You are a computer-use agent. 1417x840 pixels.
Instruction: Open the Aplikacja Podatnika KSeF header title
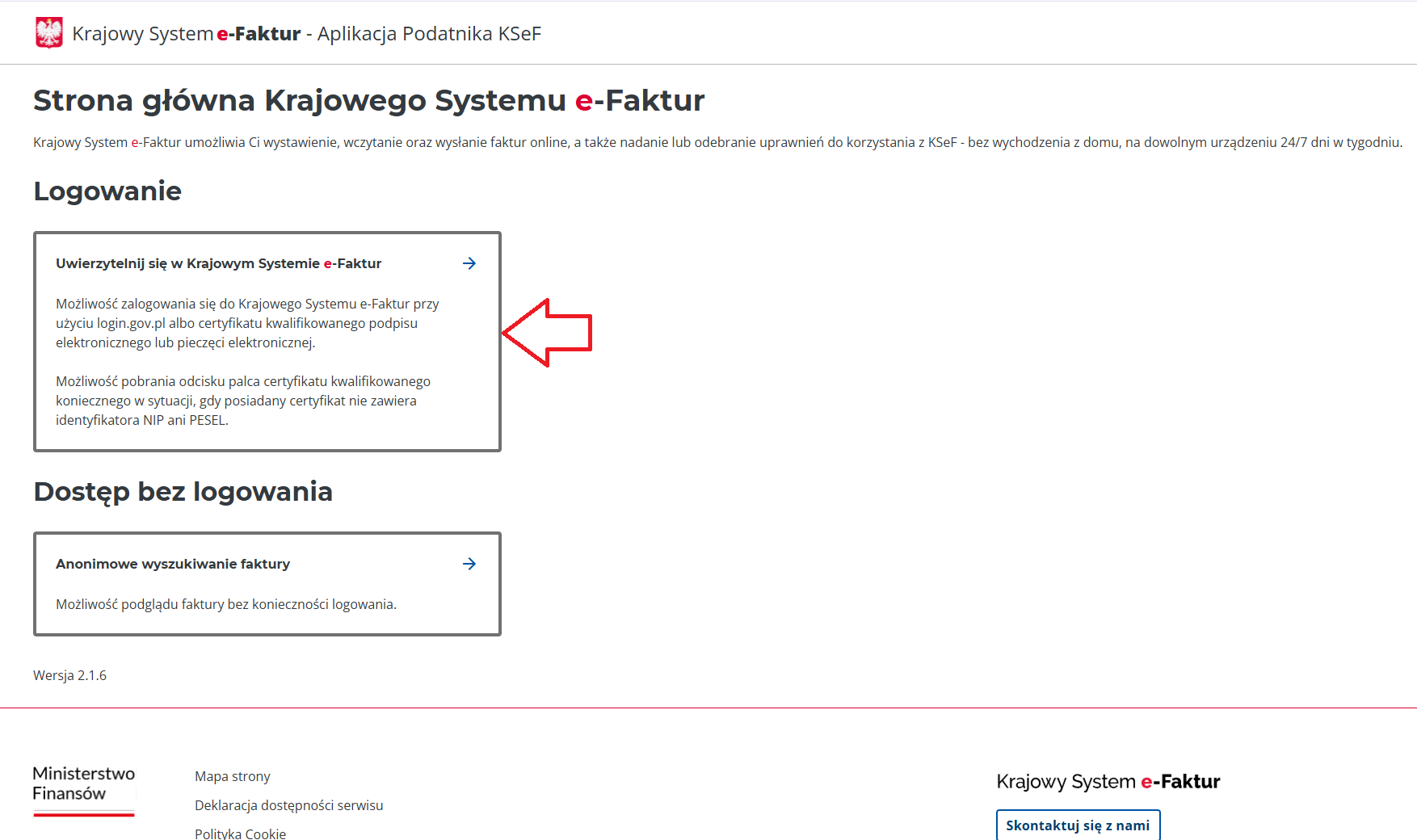point(307,34)
